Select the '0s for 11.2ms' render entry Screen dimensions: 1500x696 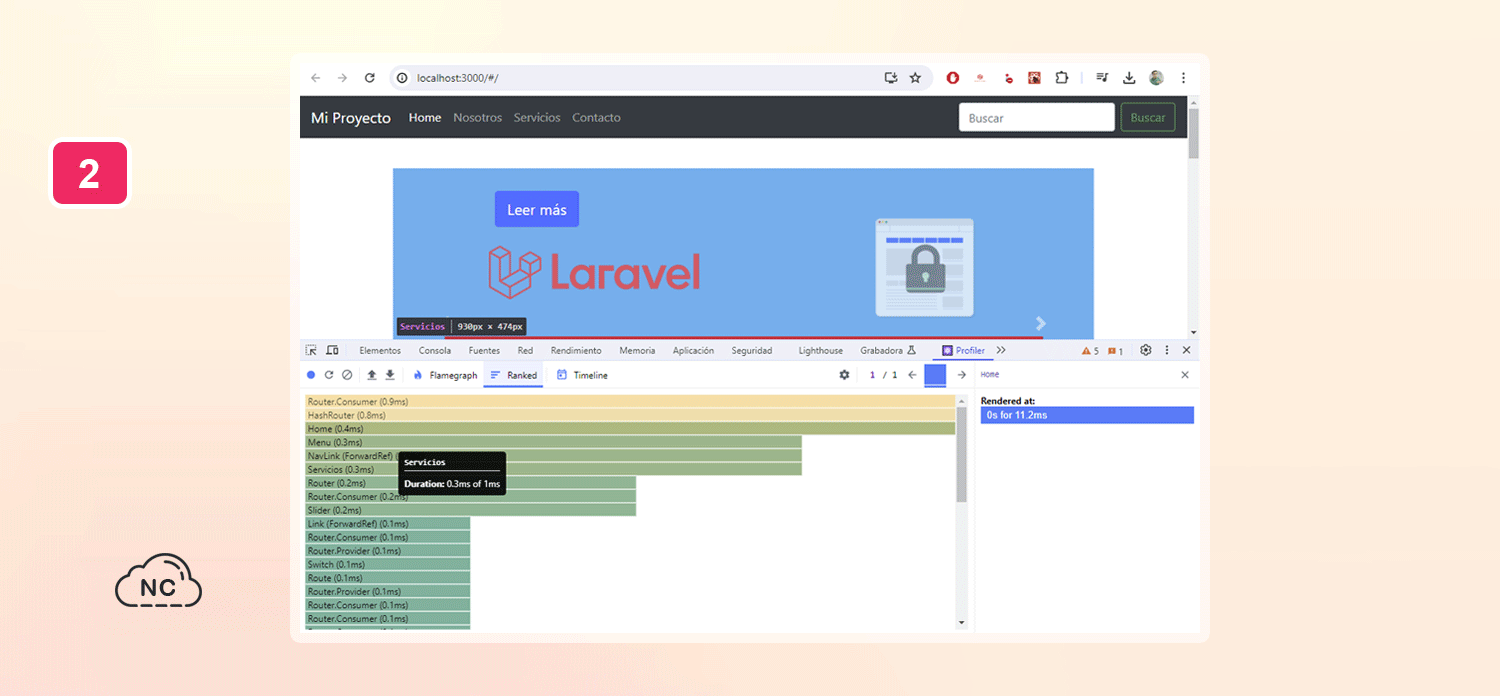1087,415
